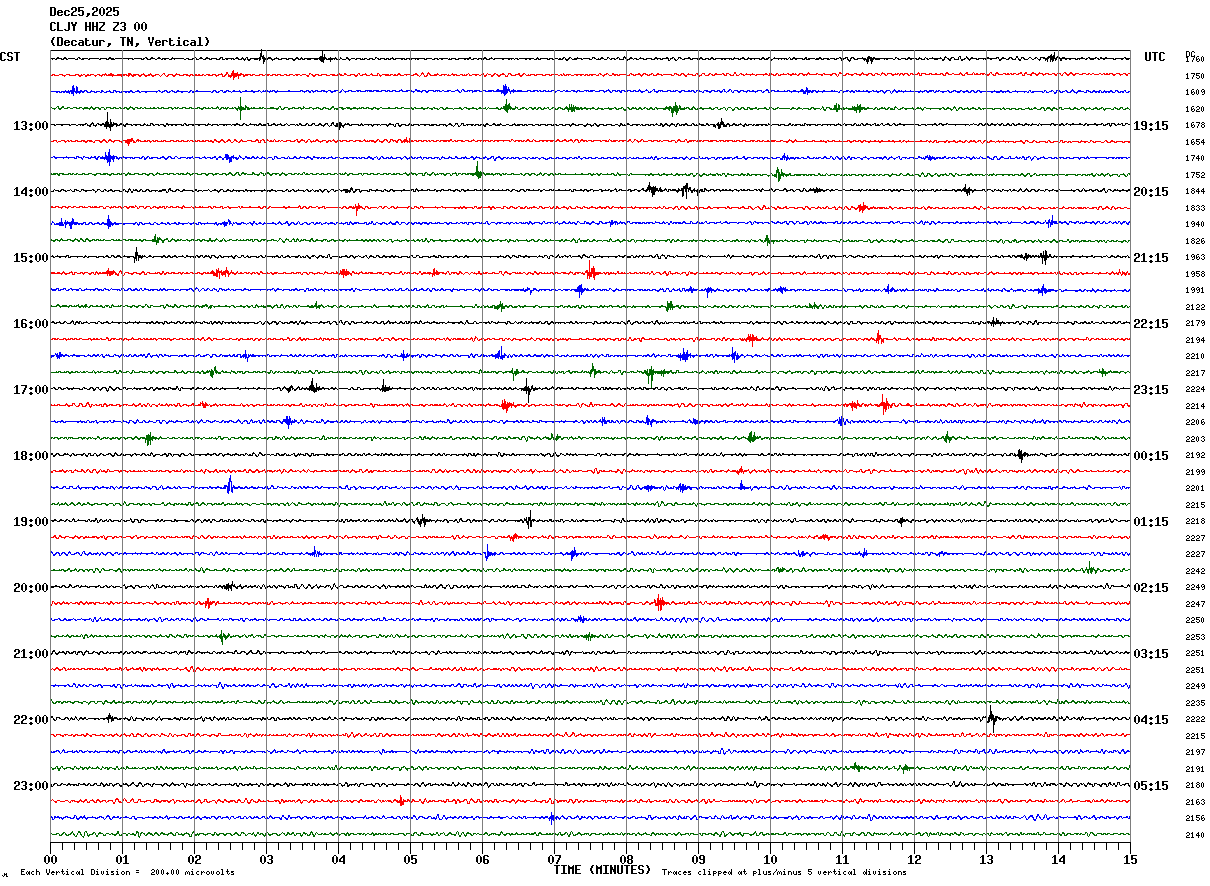The image size is (1210, 886).
Task: Click the 22:15 UTC time label
Action: 1150,324
